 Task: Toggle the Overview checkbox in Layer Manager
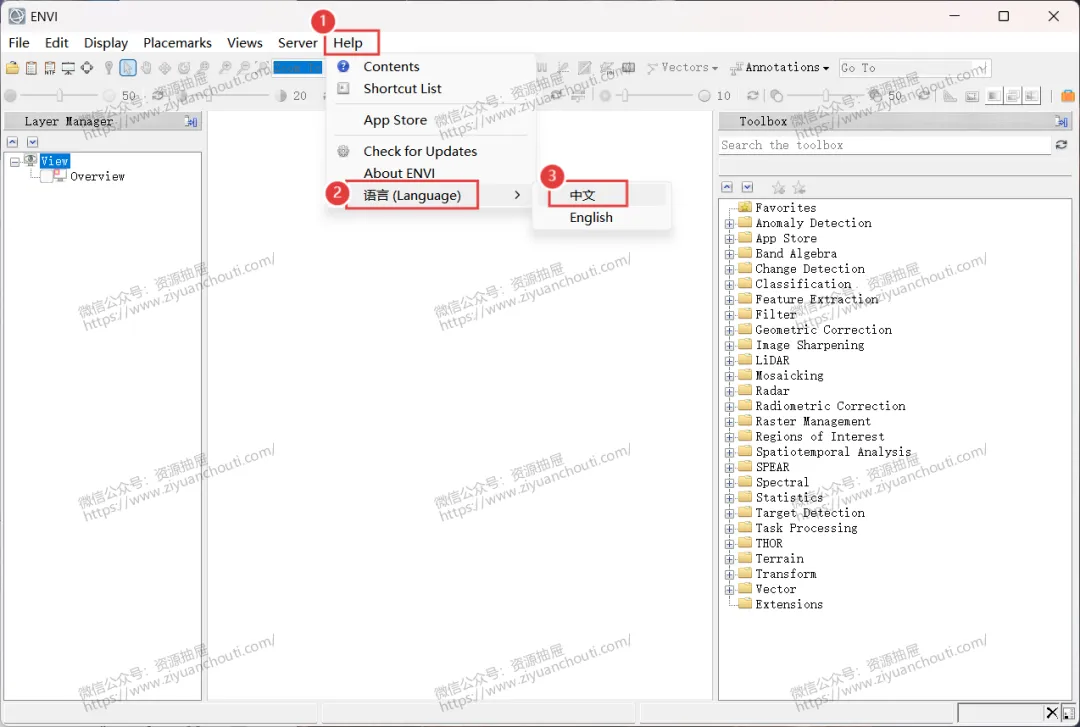click(x=47, y=176)
